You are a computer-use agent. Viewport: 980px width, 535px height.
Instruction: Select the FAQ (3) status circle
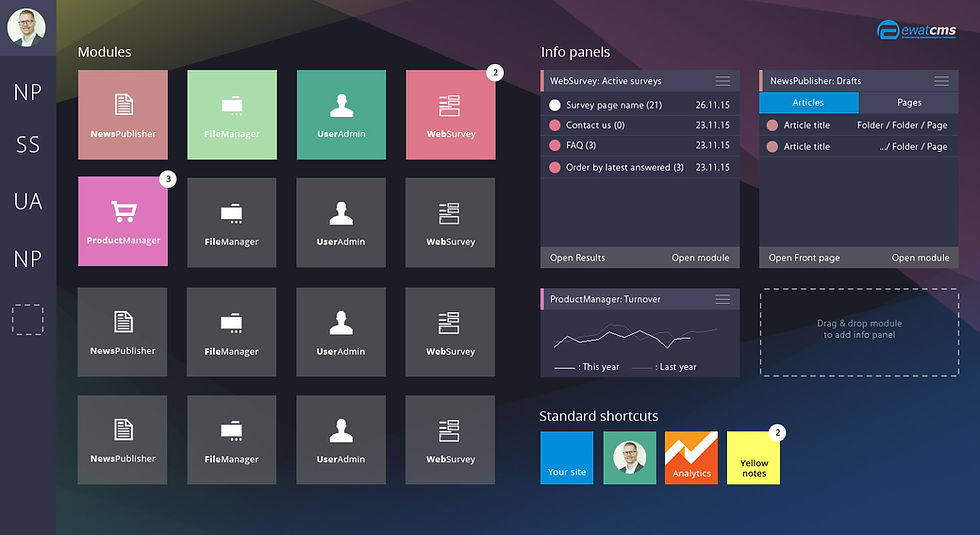[x=554, y=145]
